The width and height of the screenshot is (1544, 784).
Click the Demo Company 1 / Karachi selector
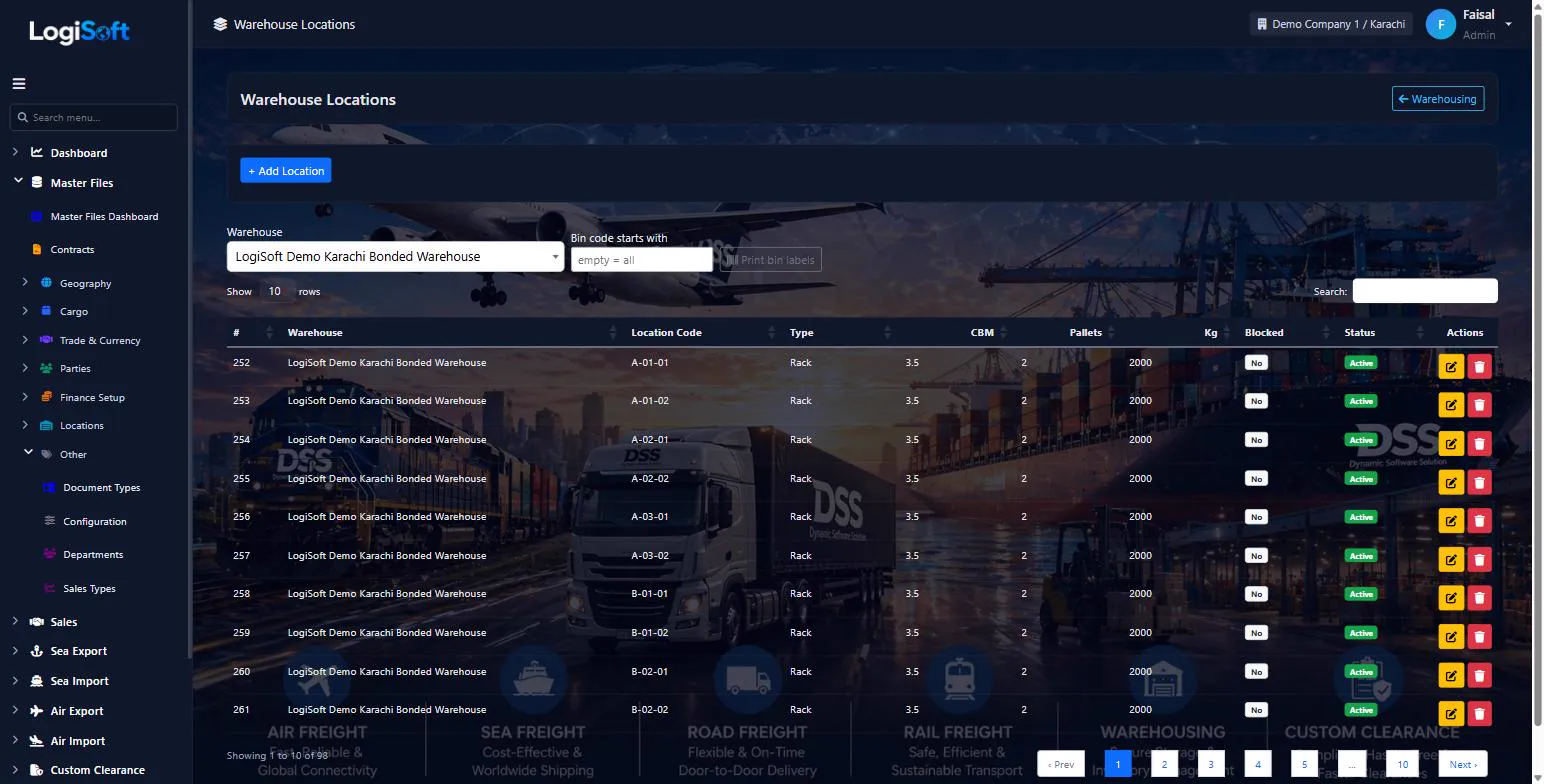[x=1331, y=24]
